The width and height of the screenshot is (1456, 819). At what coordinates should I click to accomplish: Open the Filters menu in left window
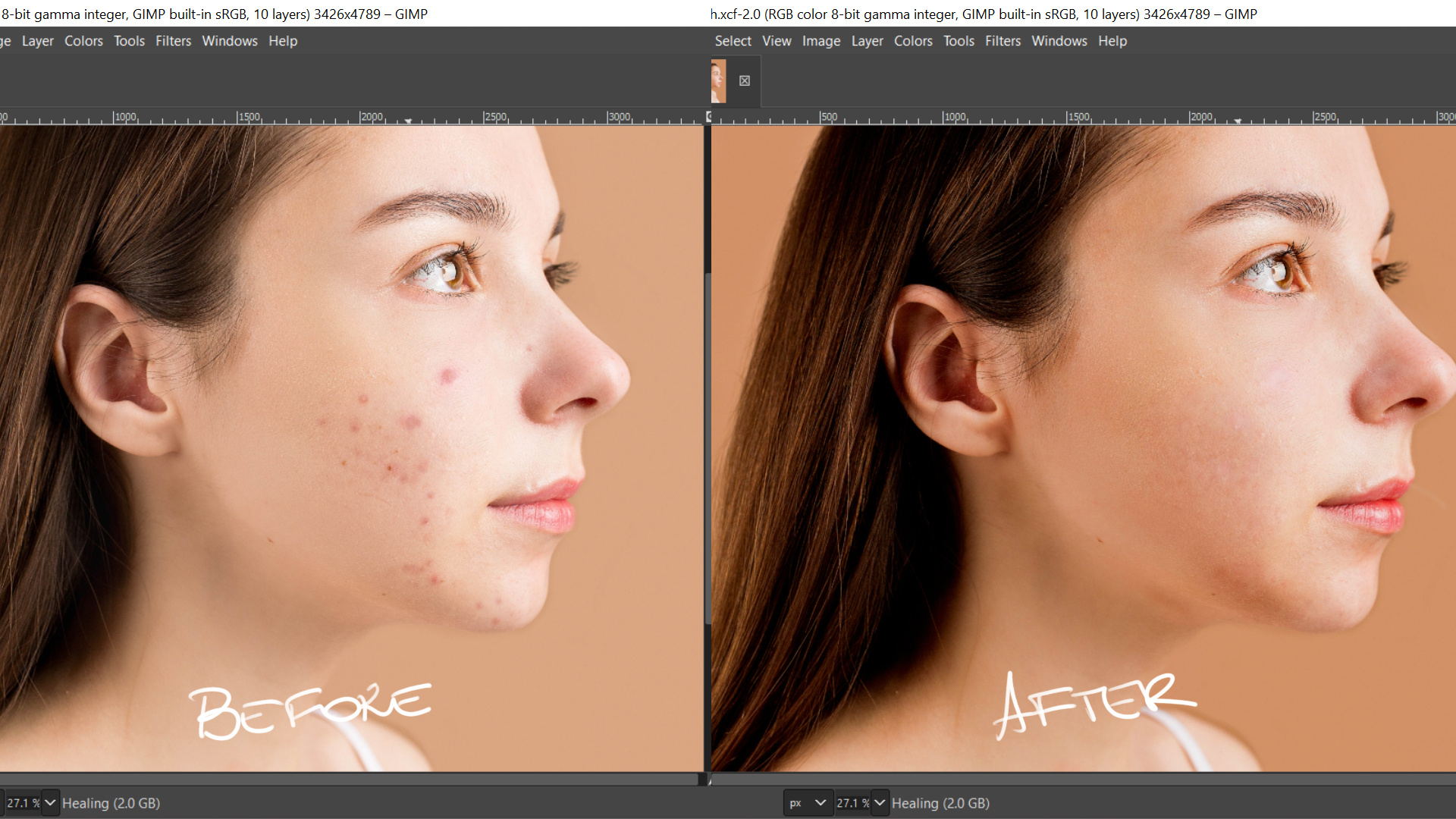pyautogui.click(x=173, y=41)
